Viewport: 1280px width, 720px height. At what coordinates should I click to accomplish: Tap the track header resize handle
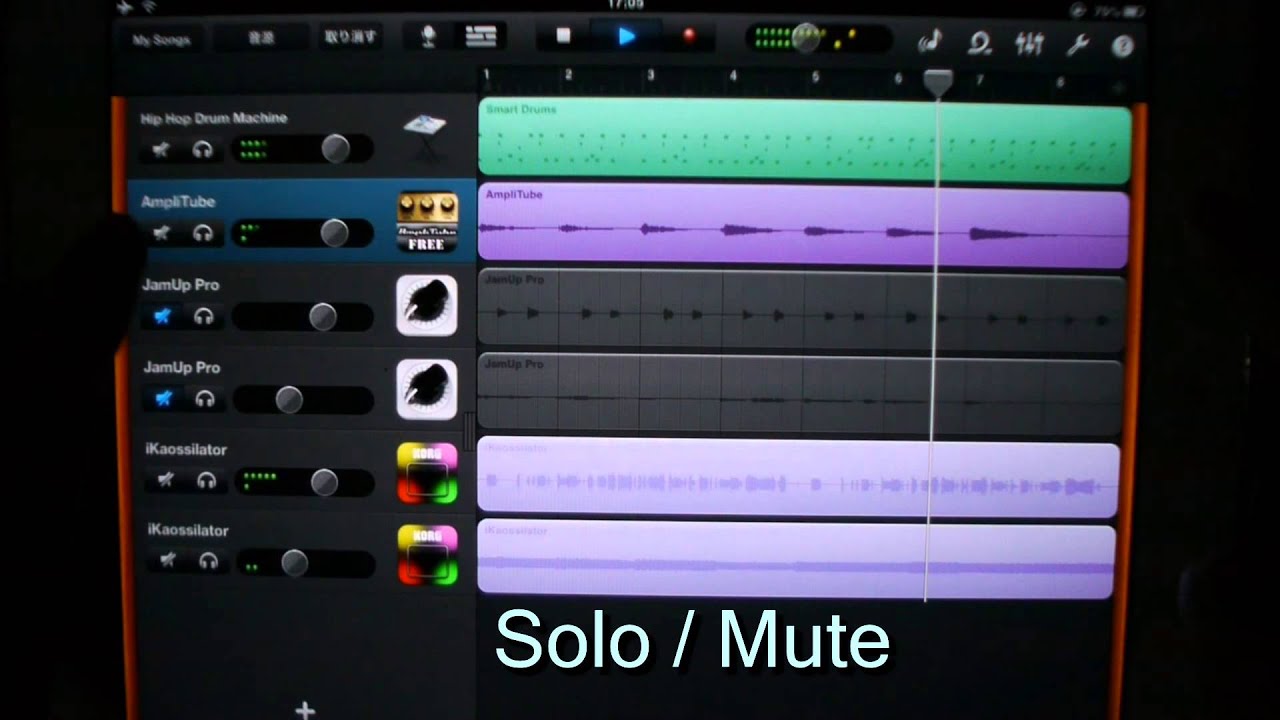coord(468,430)
